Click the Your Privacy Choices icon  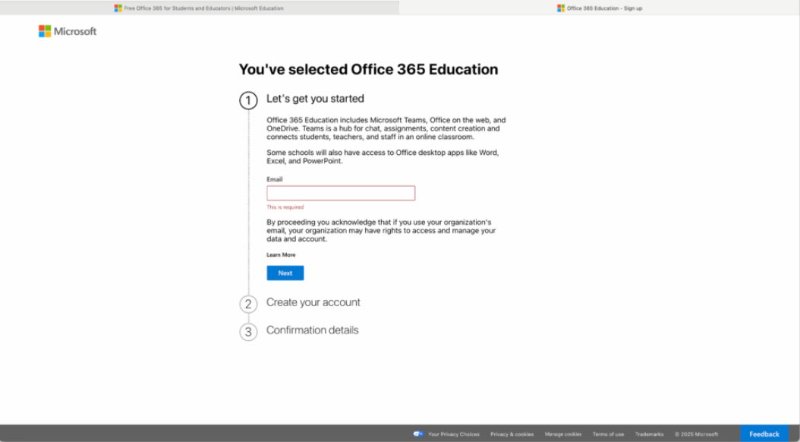[418, 434]
